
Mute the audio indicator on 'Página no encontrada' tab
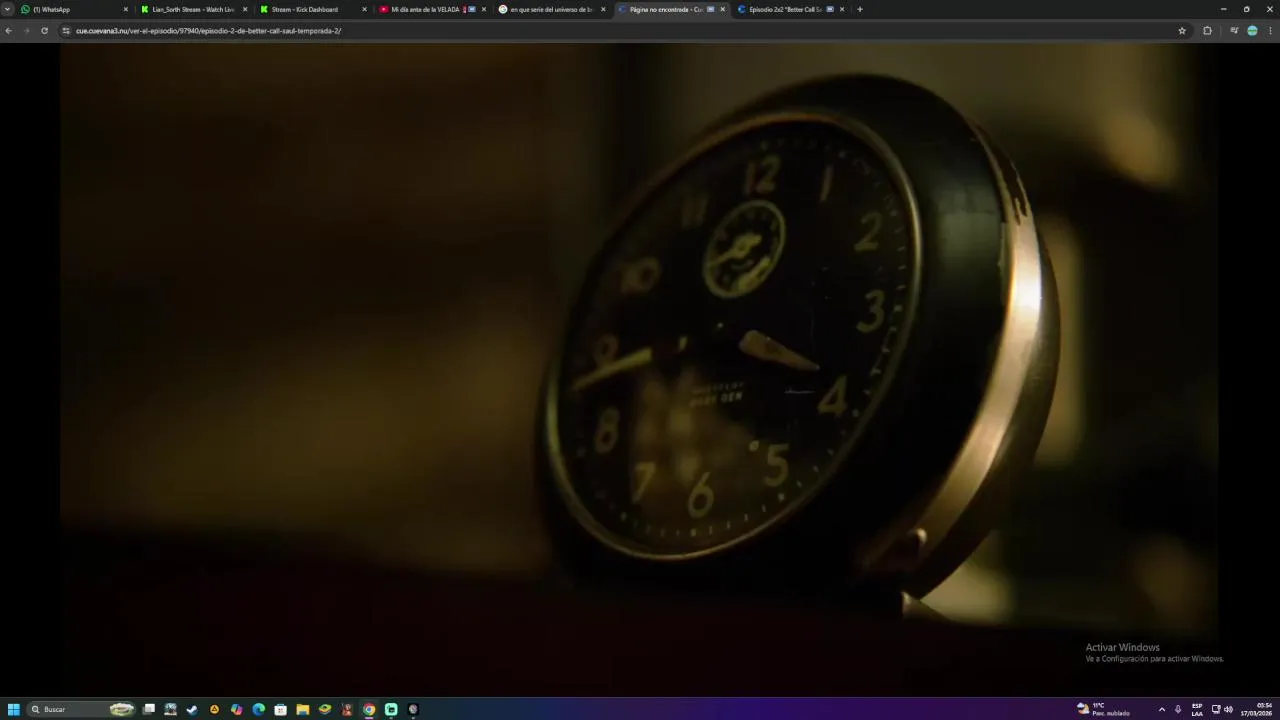point(711,9)
